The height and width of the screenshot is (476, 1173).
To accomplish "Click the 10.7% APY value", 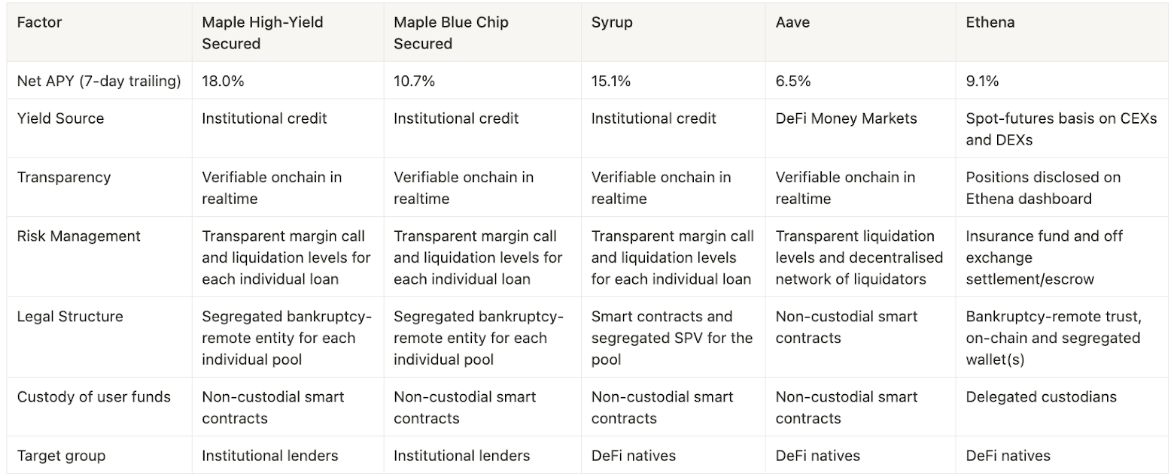I will (x=415, y=81).
